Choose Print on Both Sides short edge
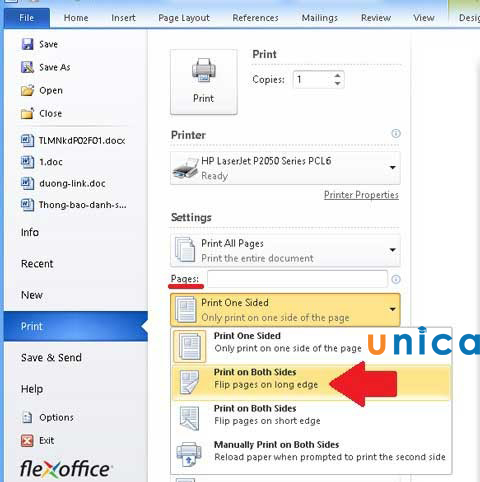 point(311,418)
